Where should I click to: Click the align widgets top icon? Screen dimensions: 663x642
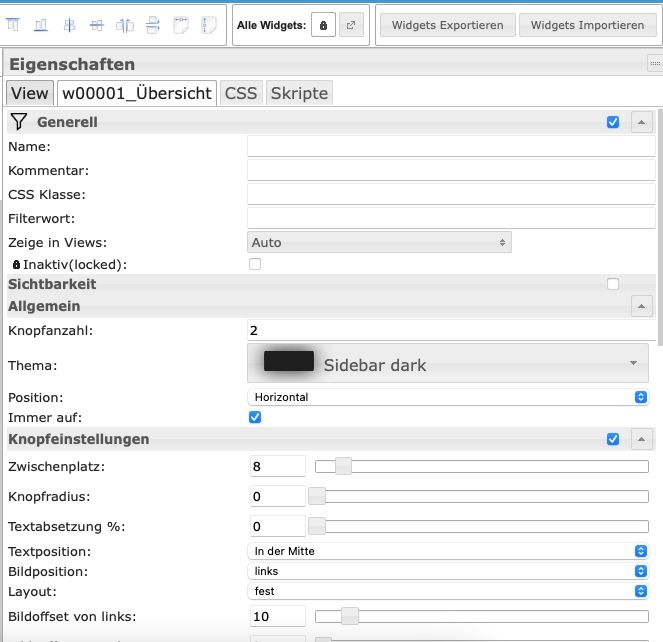click(x=13, y=25)
